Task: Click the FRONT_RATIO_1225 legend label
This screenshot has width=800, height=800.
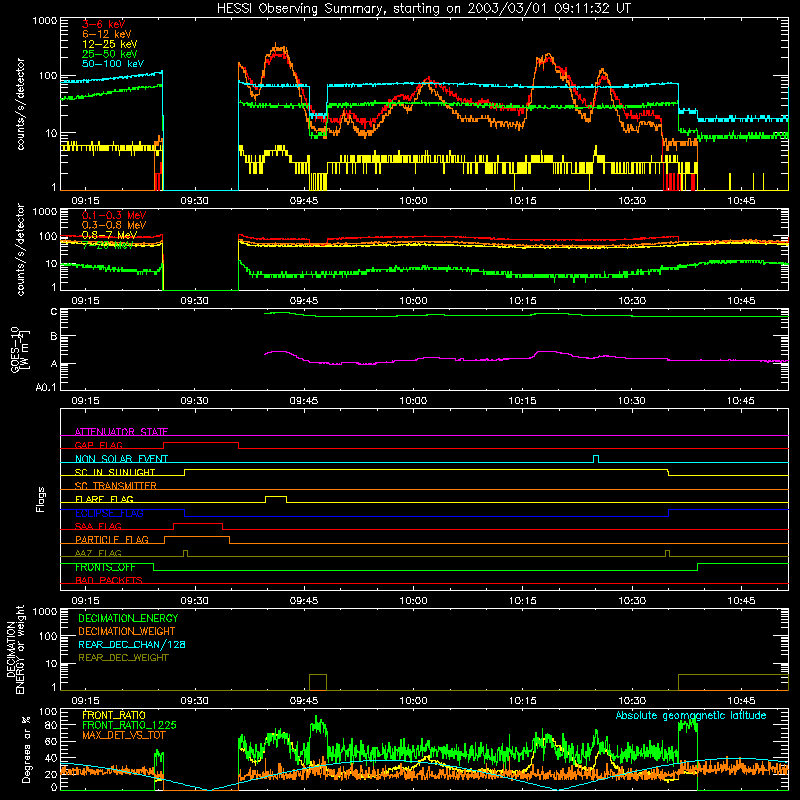Action: [x=130, y=726]
